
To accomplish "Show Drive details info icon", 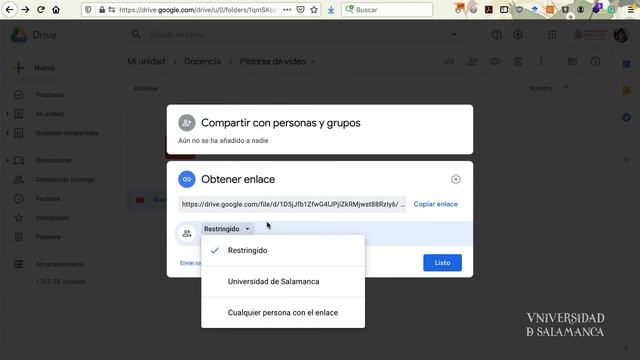I will (x=596, y=62).
